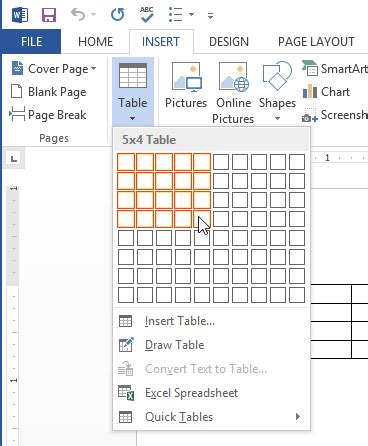
Task: Open the Undo history dropdown arrow
Action: 94,15
